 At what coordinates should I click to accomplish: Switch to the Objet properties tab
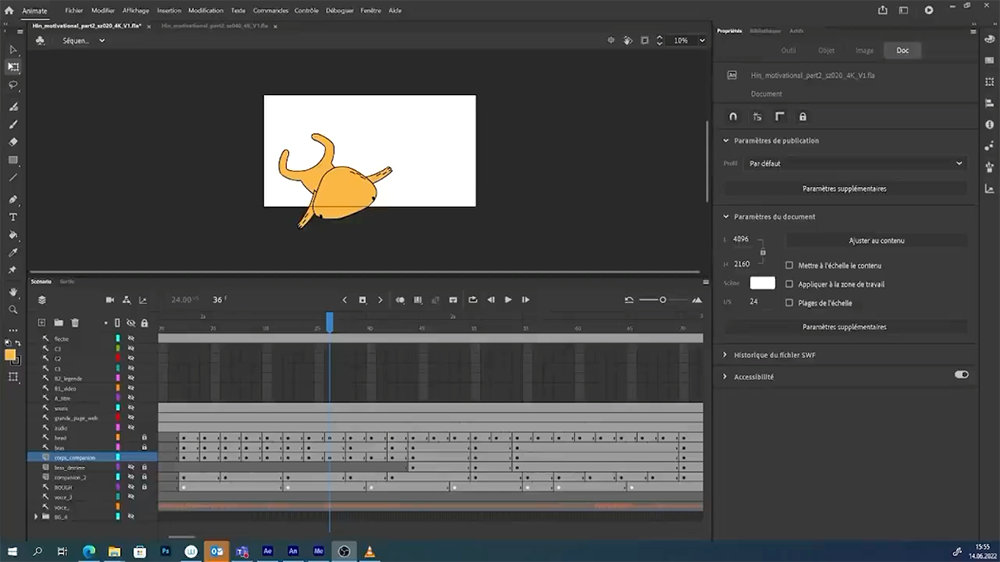click(x=826, y=50)
